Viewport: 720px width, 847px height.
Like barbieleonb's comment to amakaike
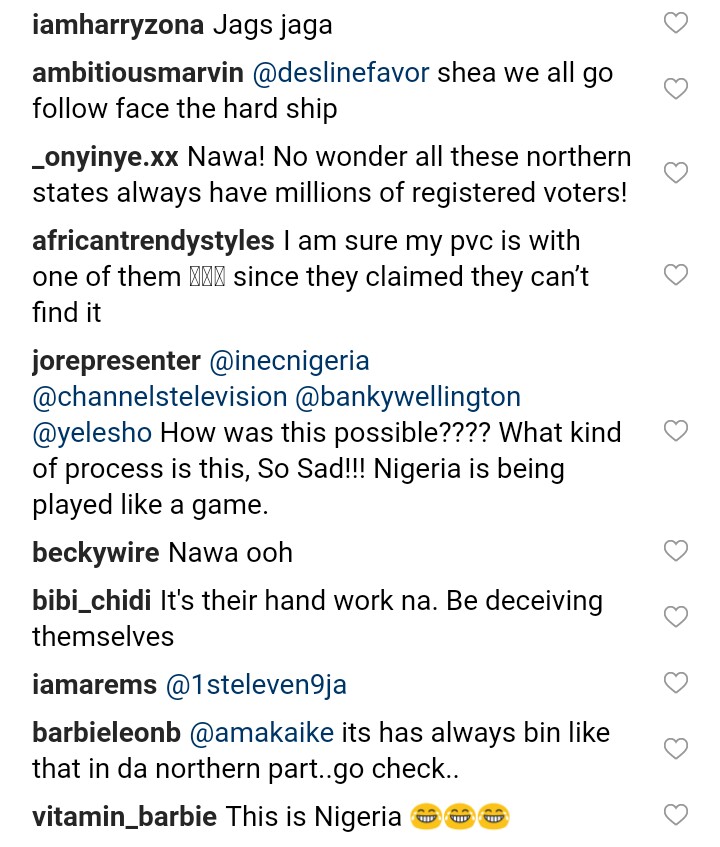[677, 749]
